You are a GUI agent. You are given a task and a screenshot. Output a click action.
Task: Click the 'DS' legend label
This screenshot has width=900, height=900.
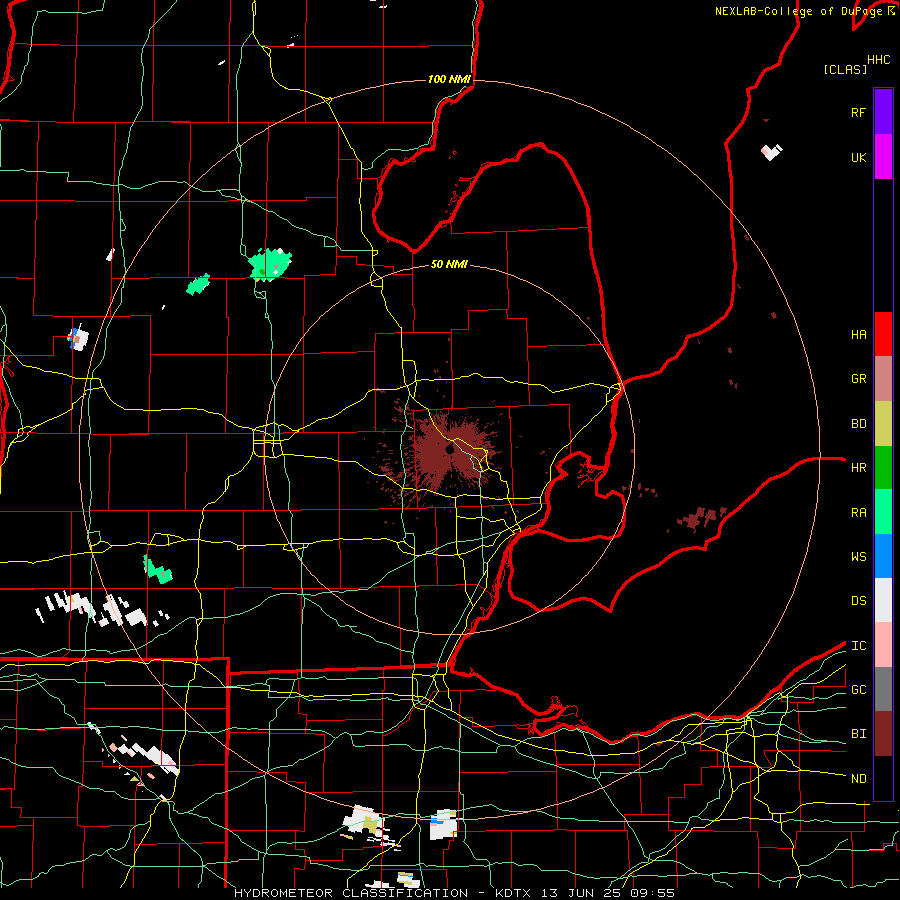pos(859,600)
